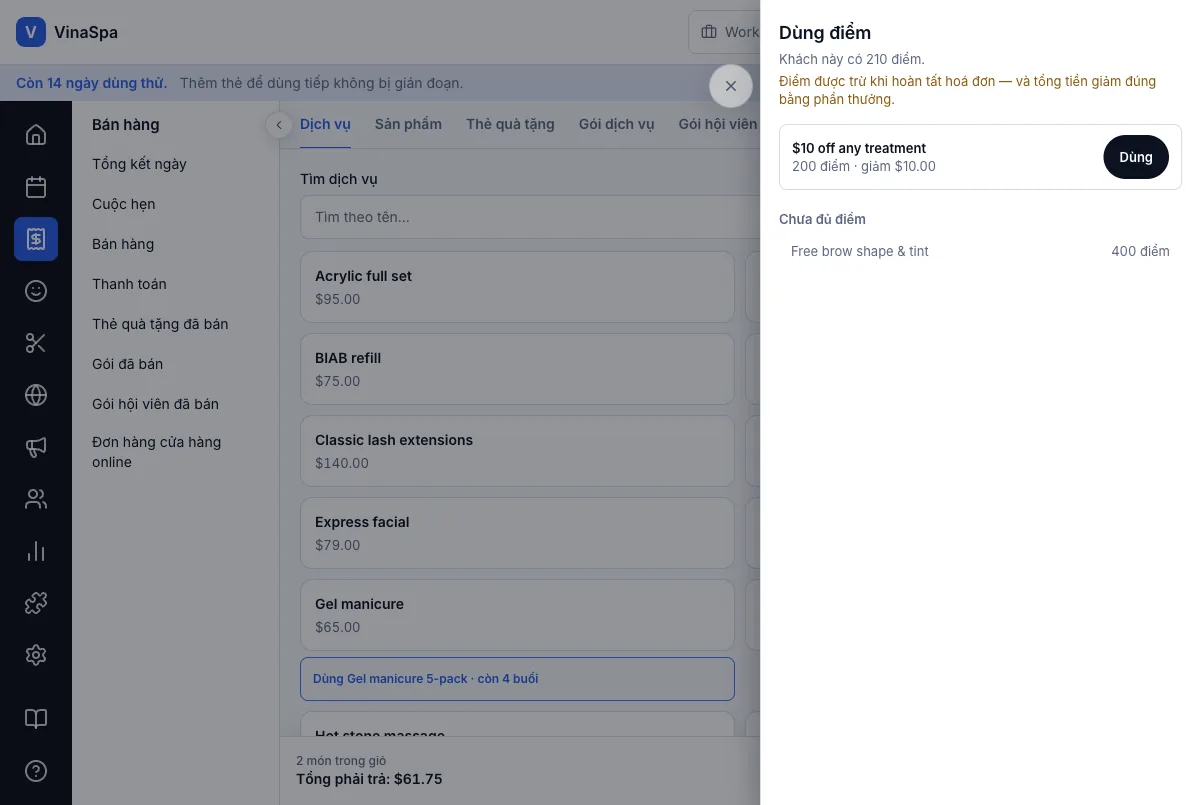Open the book guide icon
The height and width of the screenshot is (805, 1200).
tap(36, 719)
